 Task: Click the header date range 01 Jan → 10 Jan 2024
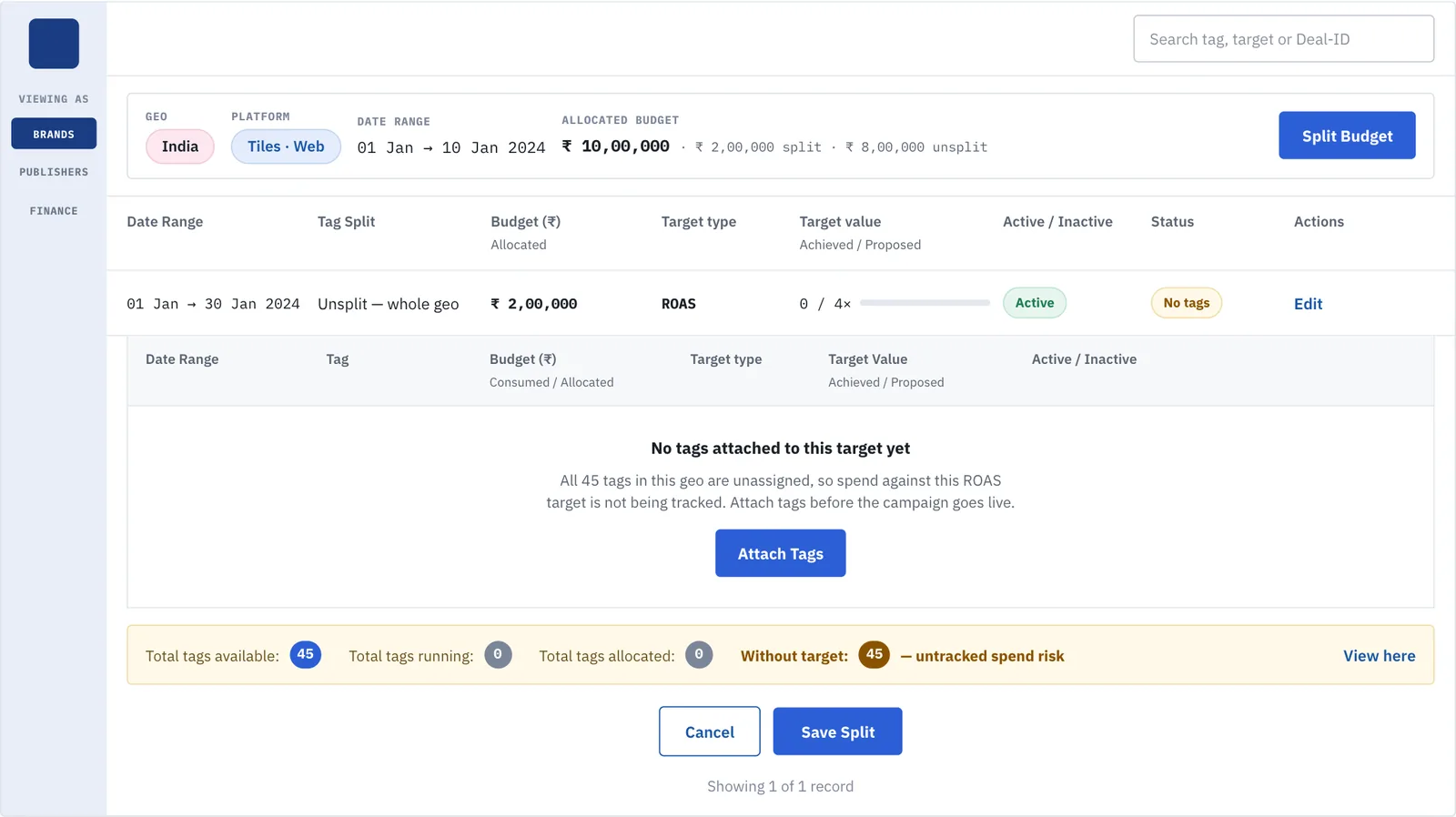451,147
